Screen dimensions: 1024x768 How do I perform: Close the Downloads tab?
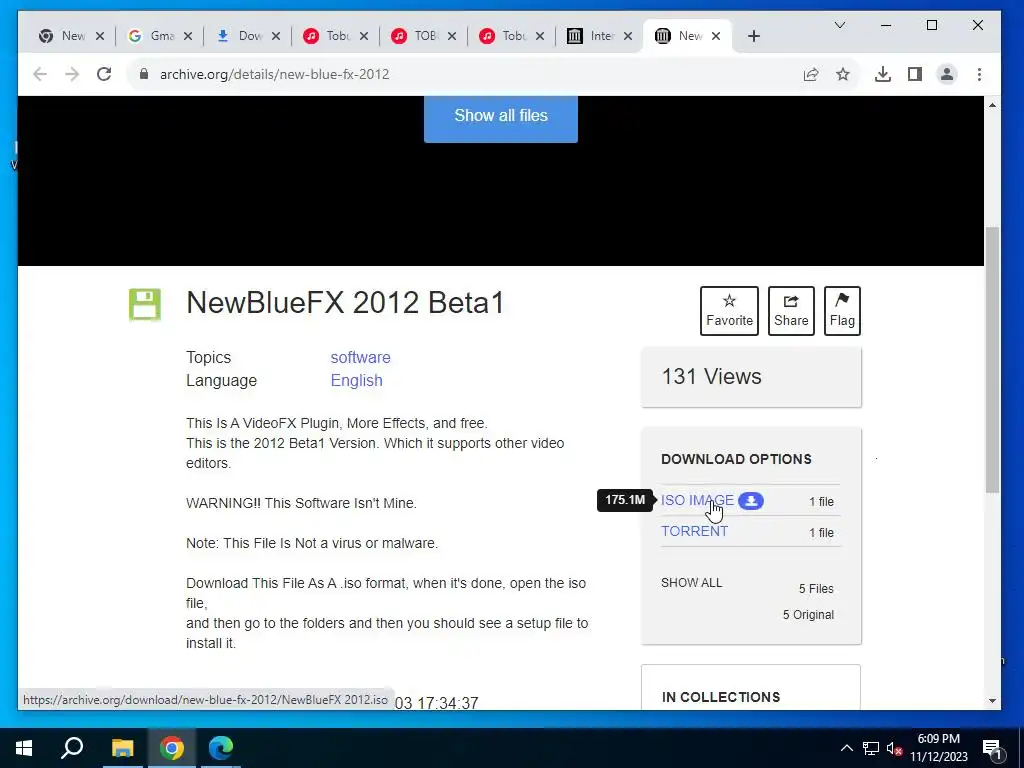click(x=276, y=36)
